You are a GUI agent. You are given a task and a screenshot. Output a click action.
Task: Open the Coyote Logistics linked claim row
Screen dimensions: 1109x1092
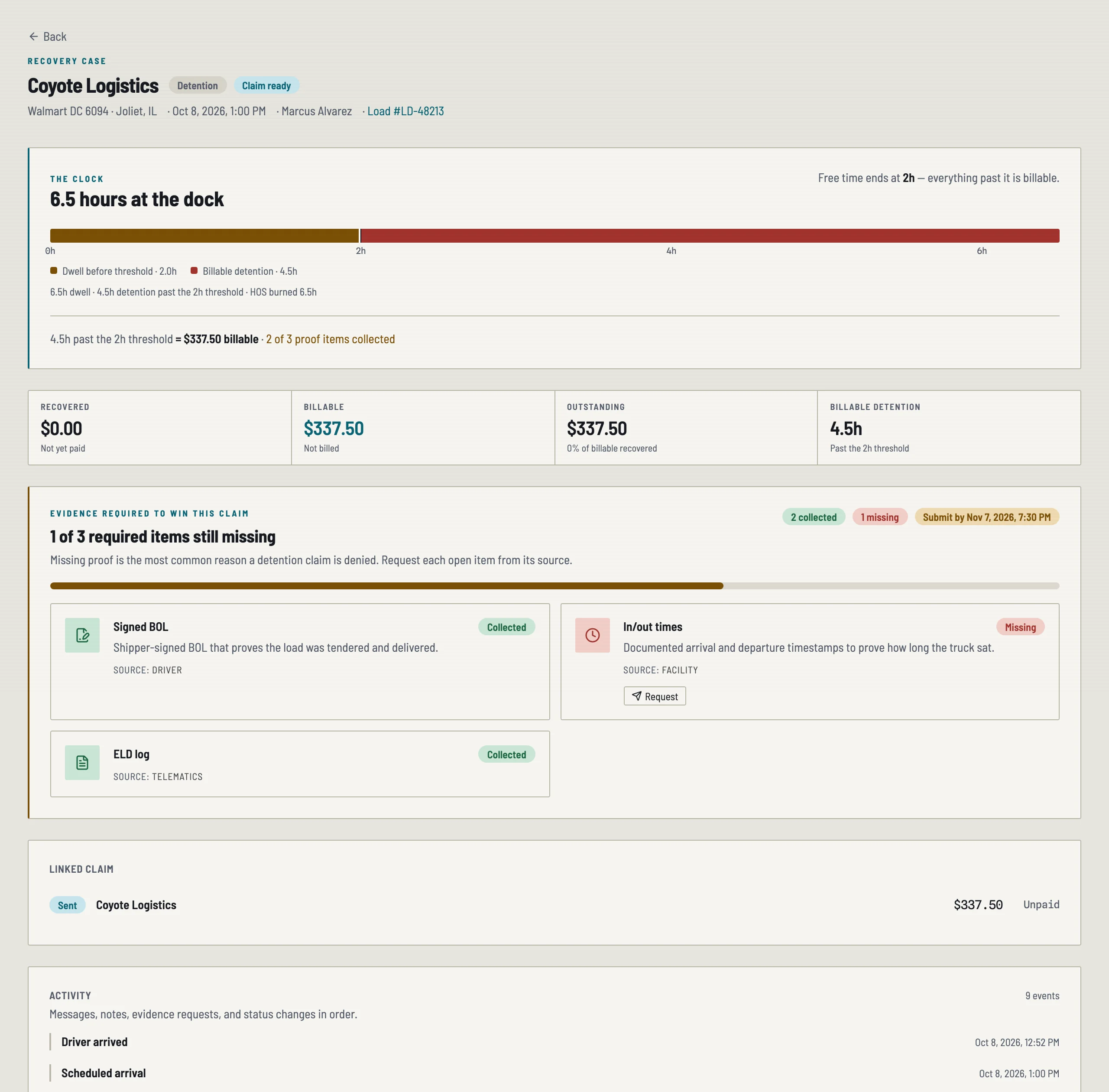tap(554, 905)
